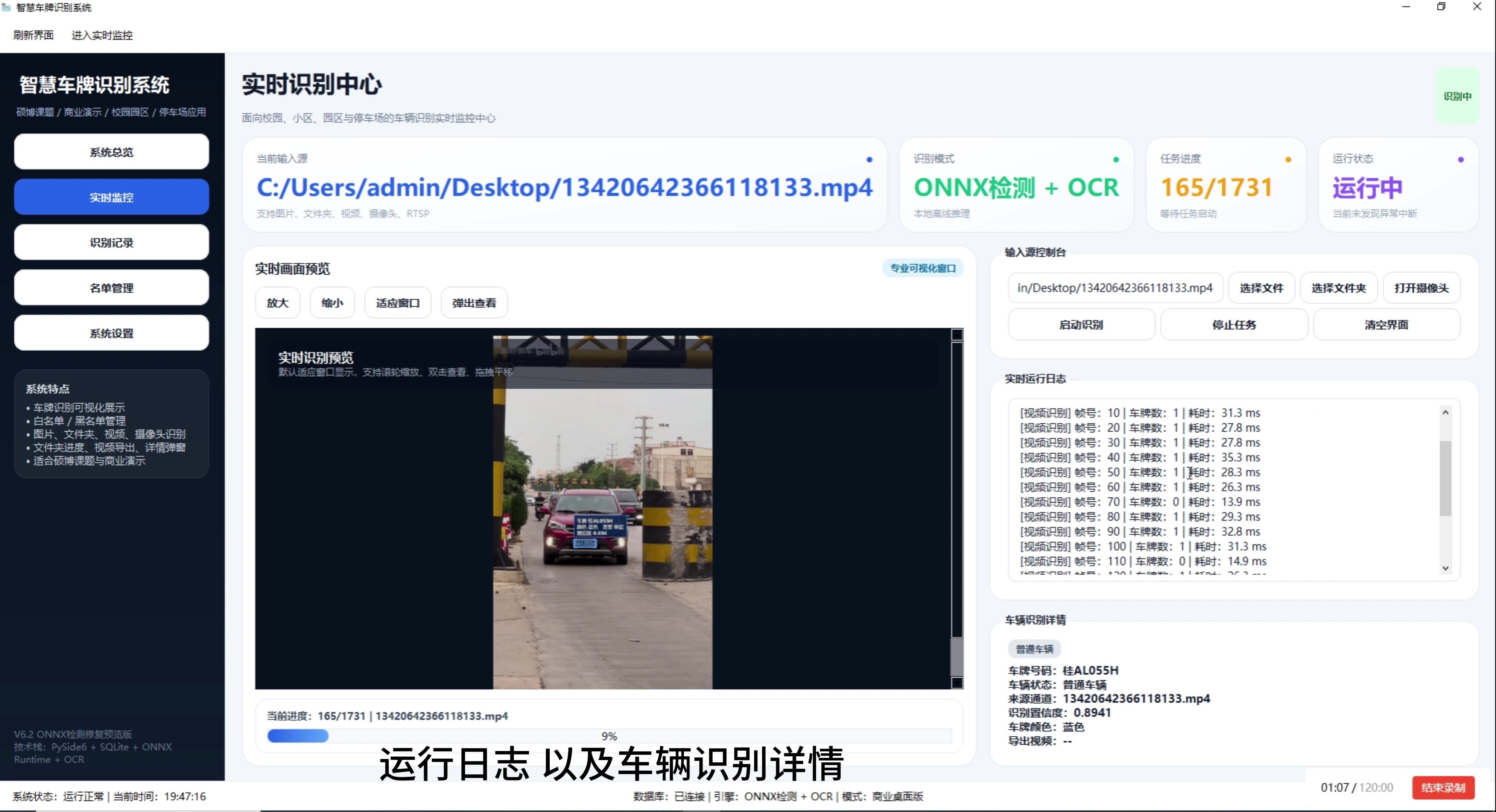Click the C:/Users/admin/Desktop/13420642366118133.mp4 source path text
Image resolution: width=1496 pixels, height=812 pixels.
coord(564,188)
